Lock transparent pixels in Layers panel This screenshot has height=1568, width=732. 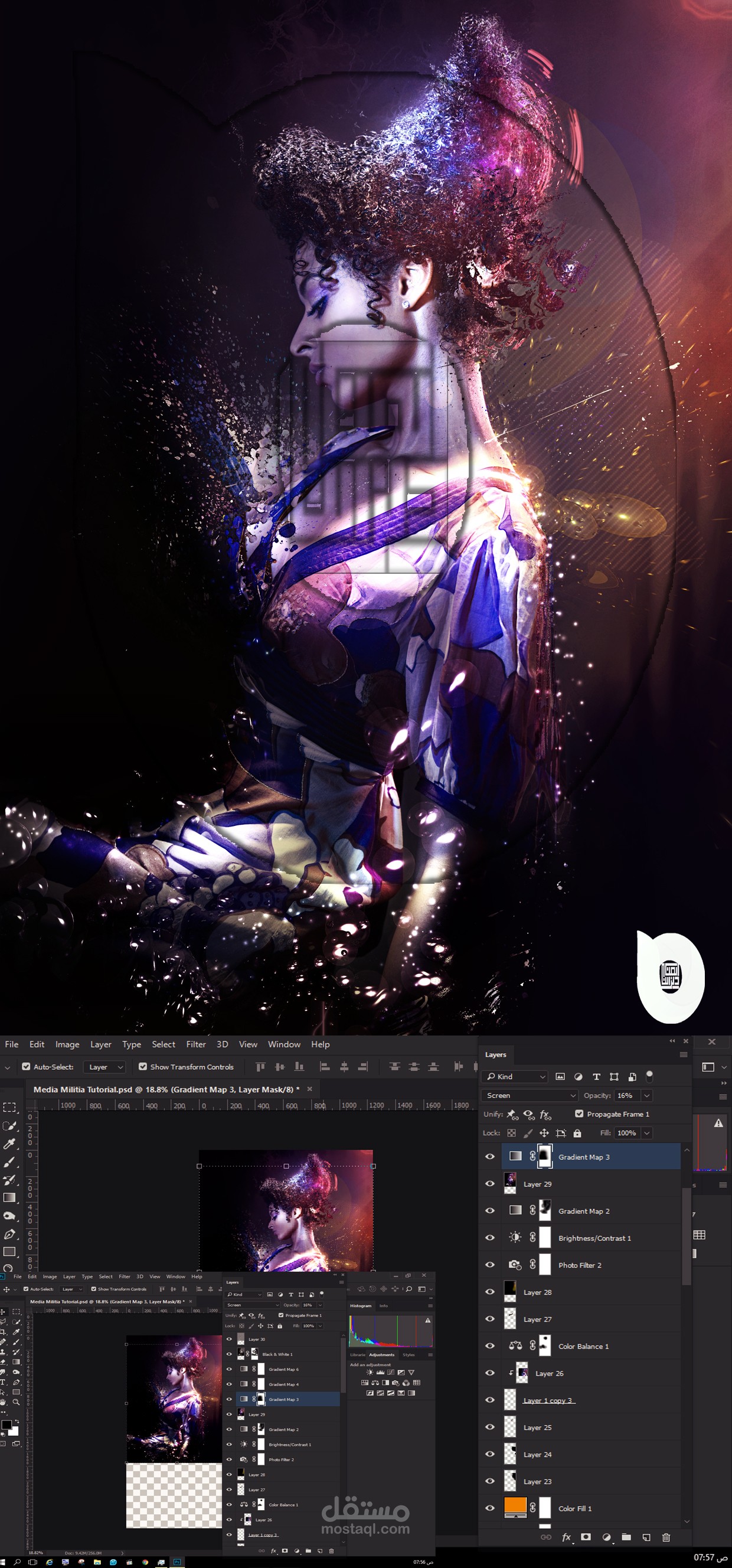pos(512,1133)
